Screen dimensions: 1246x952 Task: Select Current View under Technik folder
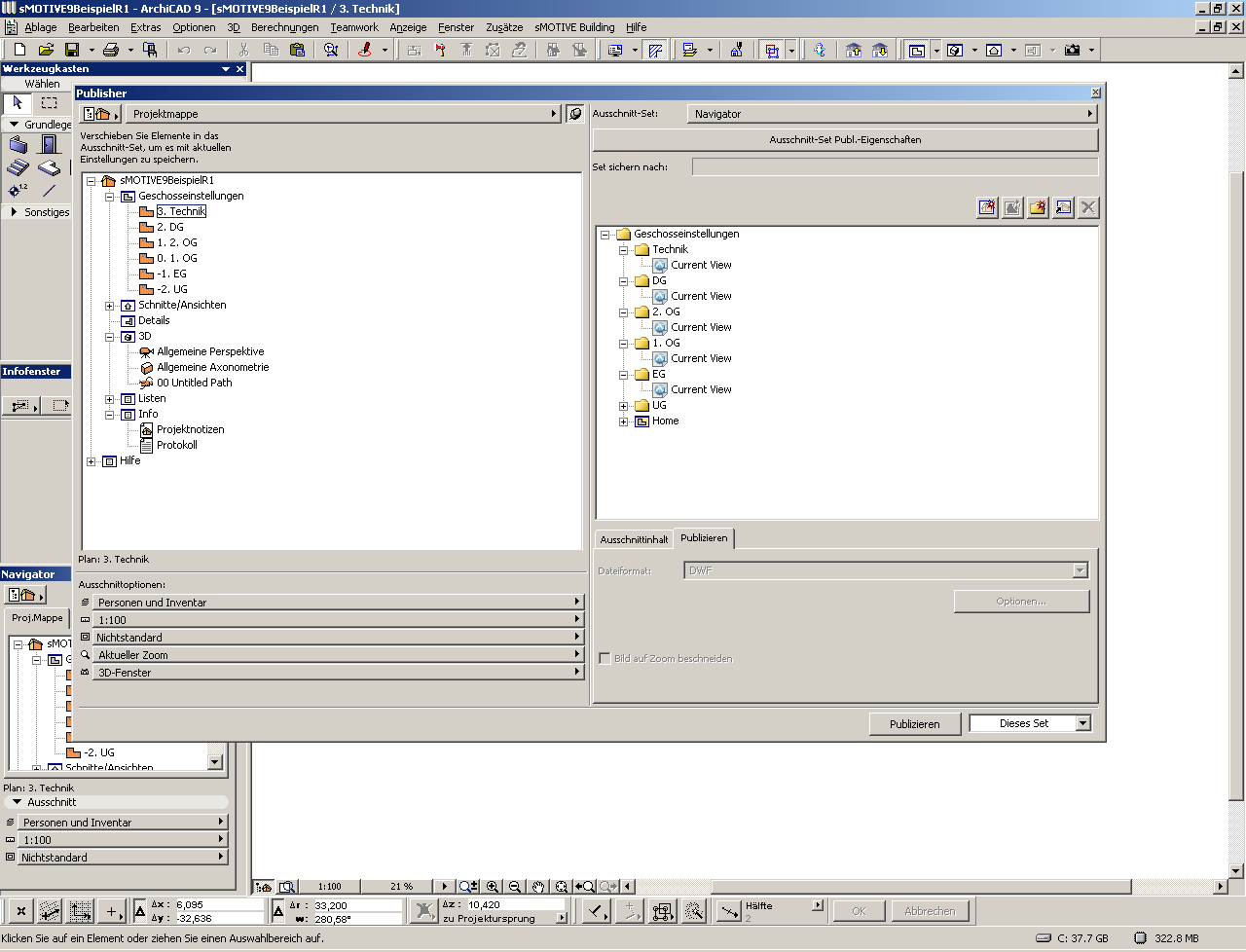click(701, 265)
